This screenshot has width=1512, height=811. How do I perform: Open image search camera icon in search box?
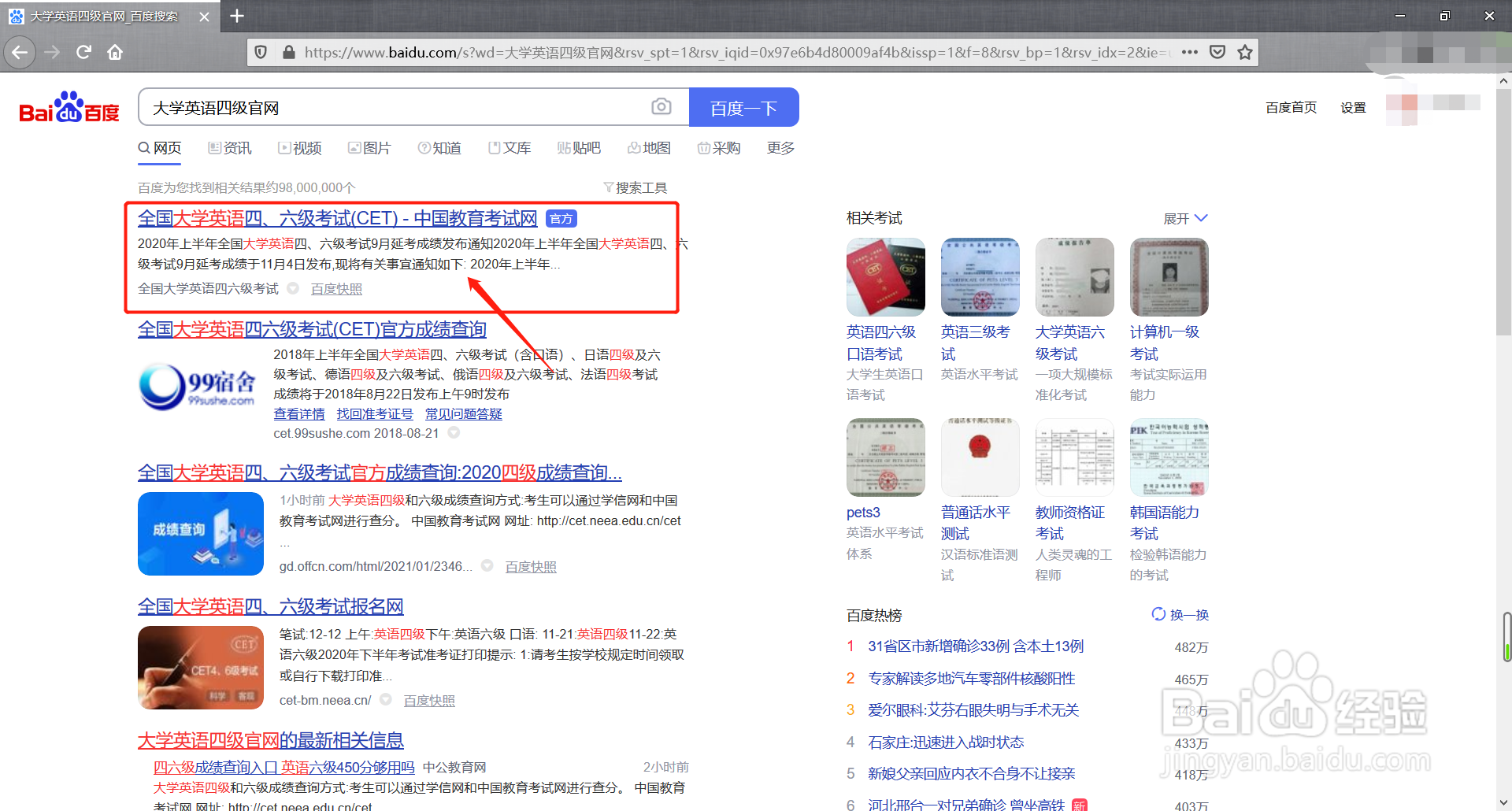[661, 106]
